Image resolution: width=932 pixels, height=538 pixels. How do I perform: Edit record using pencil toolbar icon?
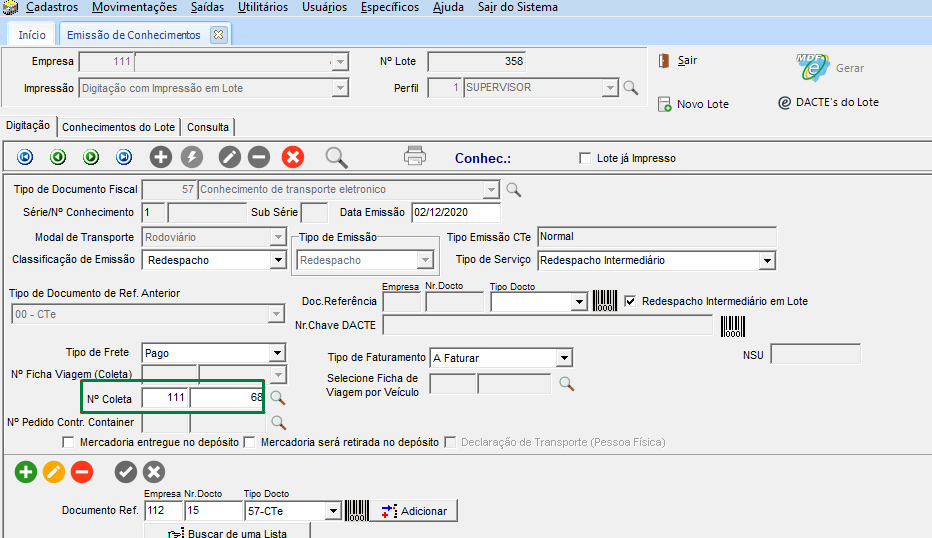click(229, 157)
